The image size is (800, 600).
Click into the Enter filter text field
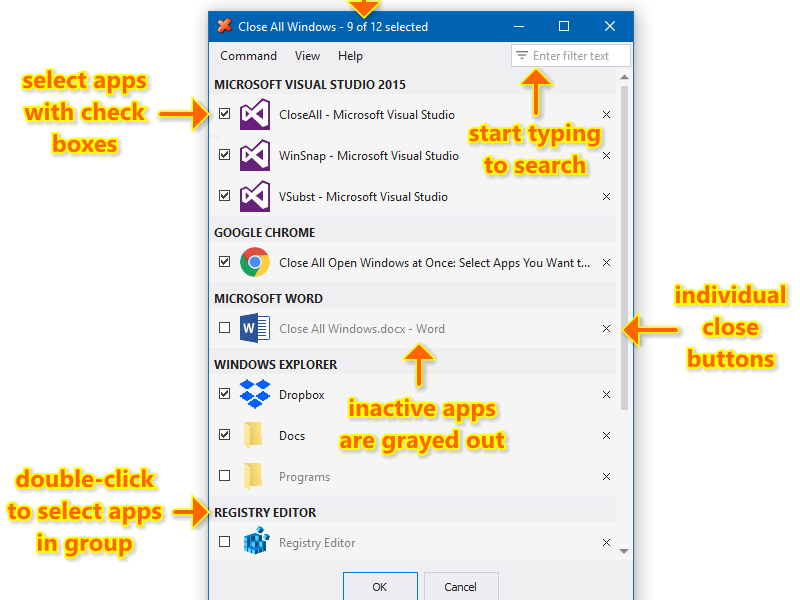pos(579,56)
